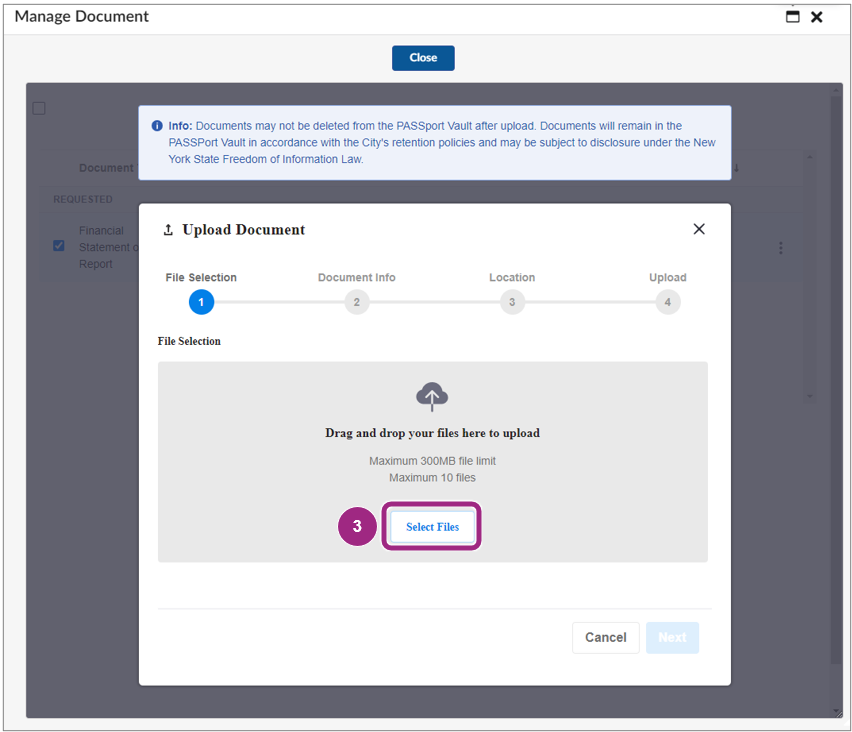
Task: Select the step 2 Document Info circle
Action: (356, 302)
